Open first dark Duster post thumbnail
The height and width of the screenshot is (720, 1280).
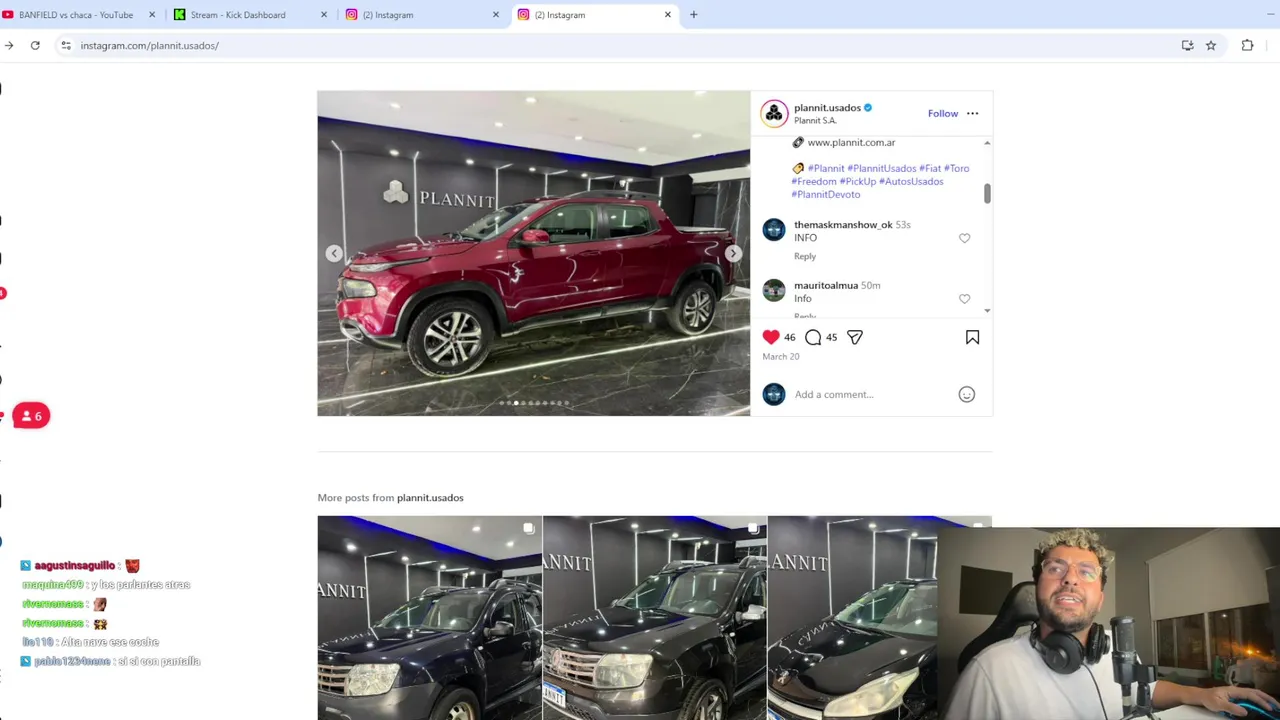coord(429,617)
